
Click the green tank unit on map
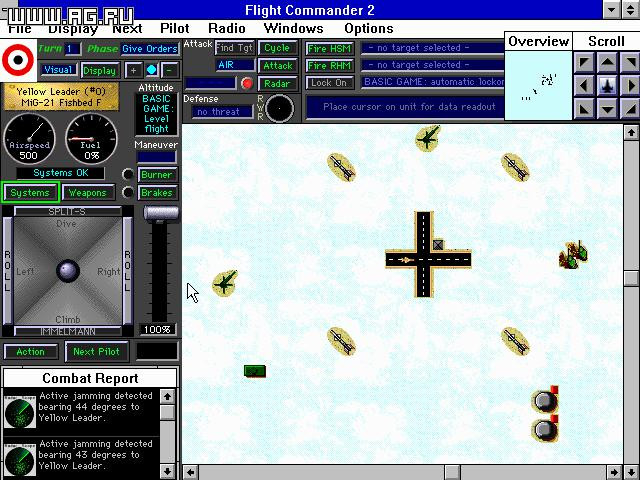click(255, 371)
